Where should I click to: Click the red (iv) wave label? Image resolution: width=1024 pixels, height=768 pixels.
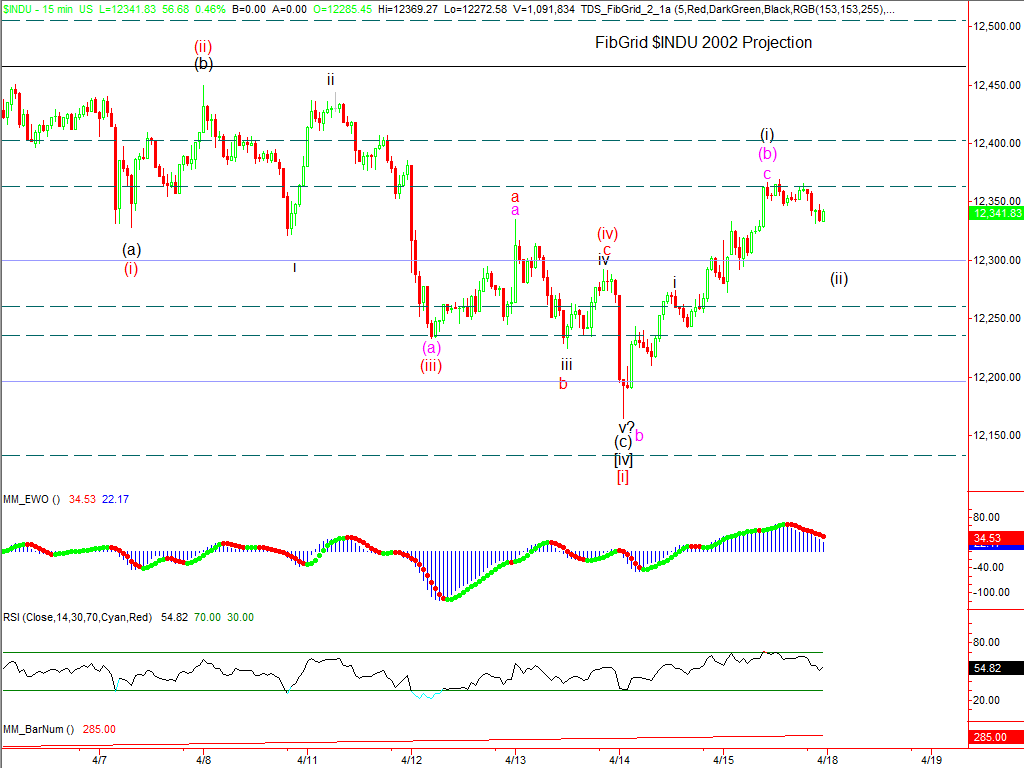click(x=608, y=234)
